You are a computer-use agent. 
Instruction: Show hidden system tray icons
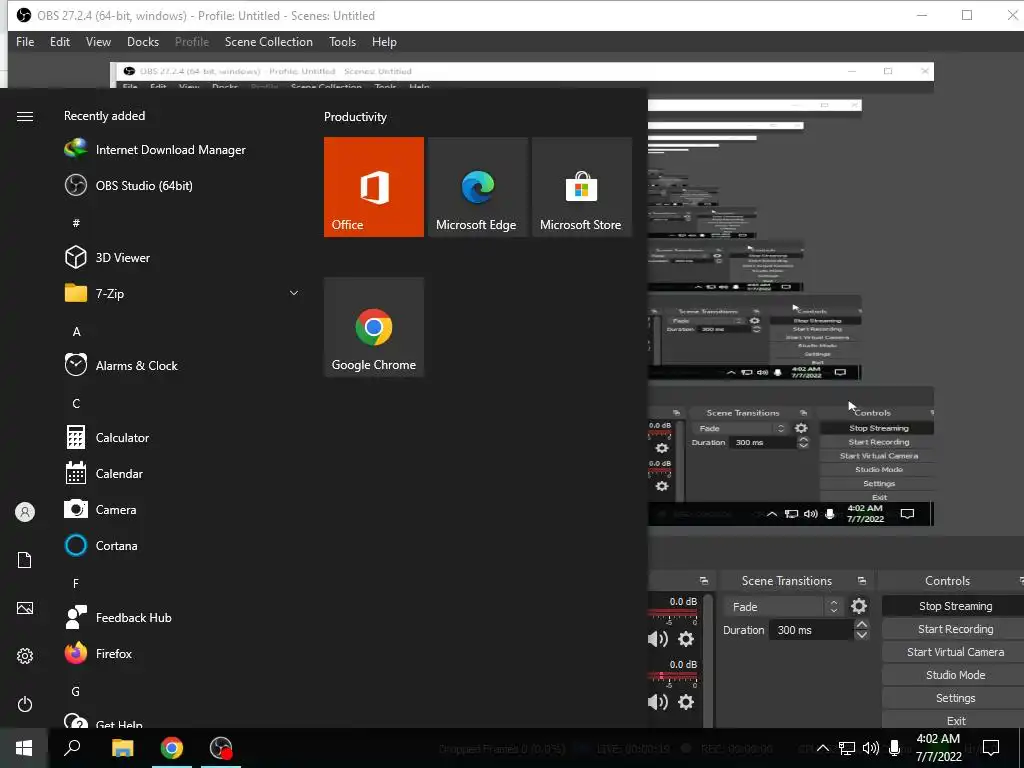coord(823,748)
